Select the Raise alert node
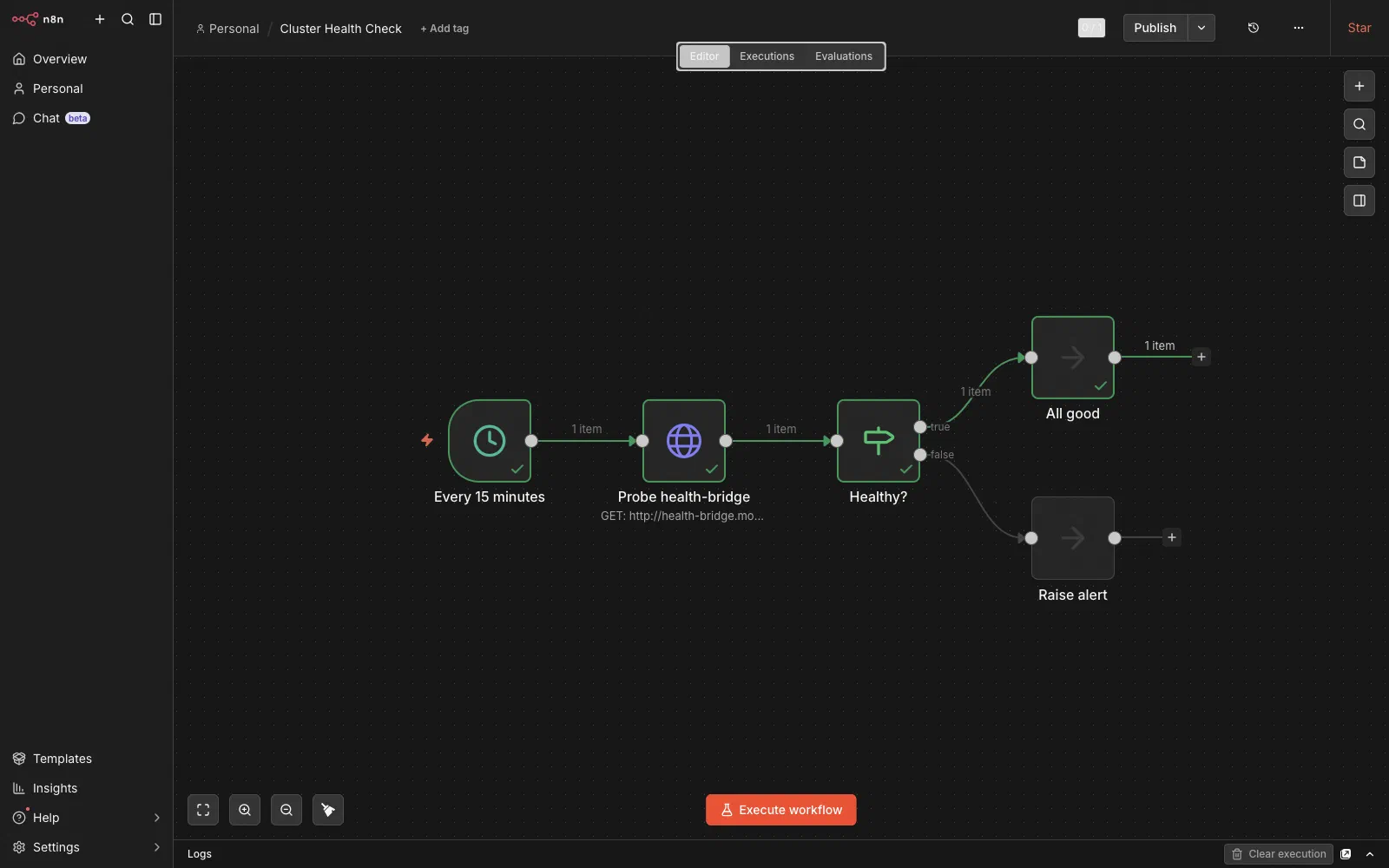Image resolution: width=1389 pixels, height=868 pixels. click(x=1073, y=538)
